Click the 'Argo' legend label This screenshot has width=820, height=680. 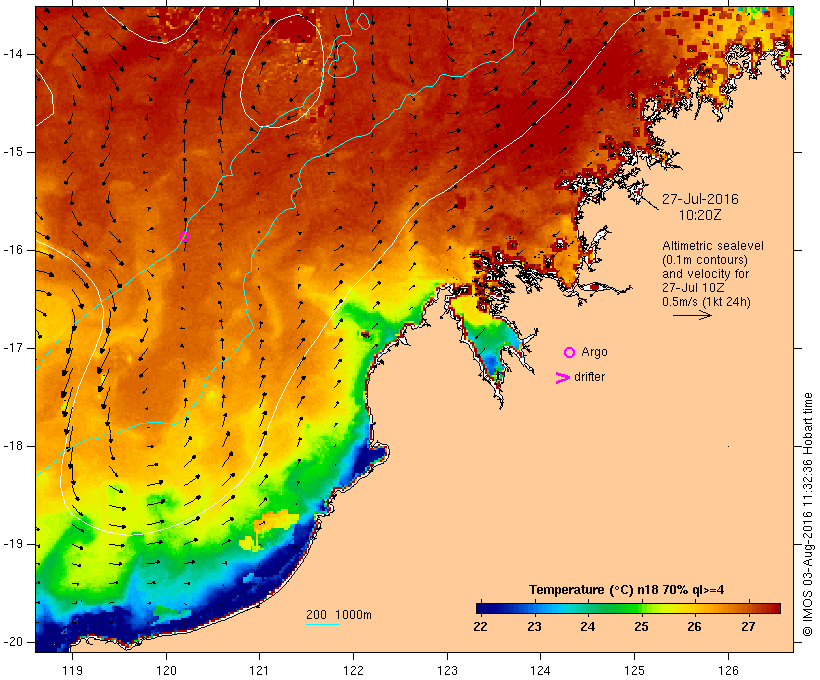pos(595,352)
